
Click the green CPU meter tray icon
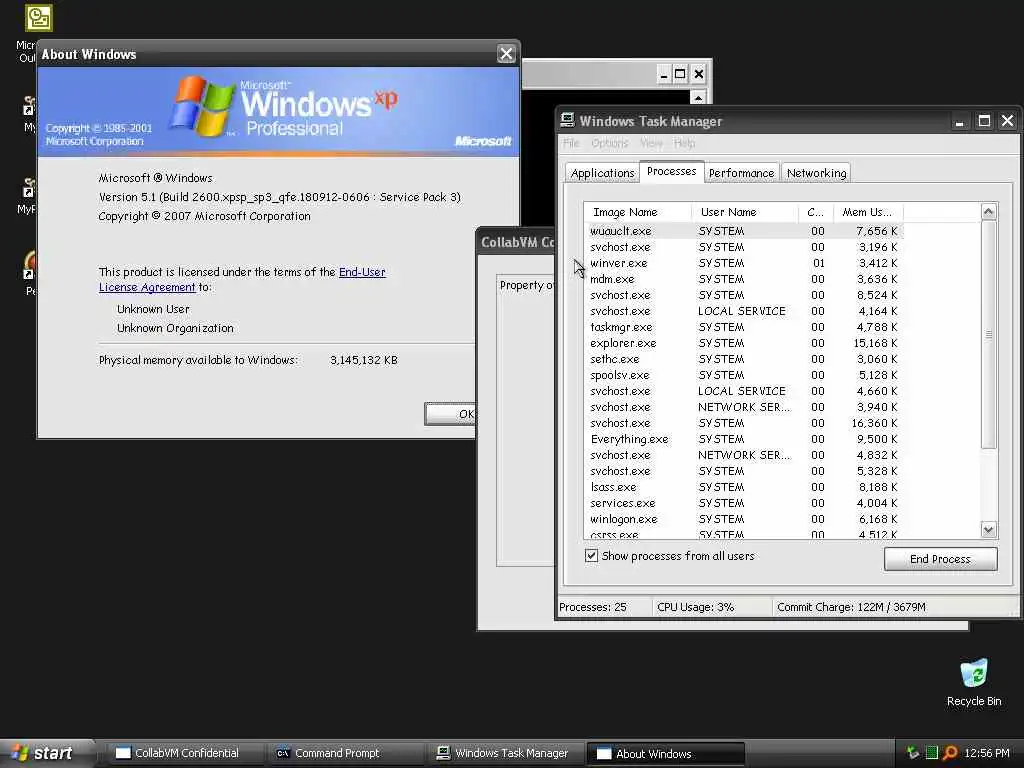click(932, 753)
